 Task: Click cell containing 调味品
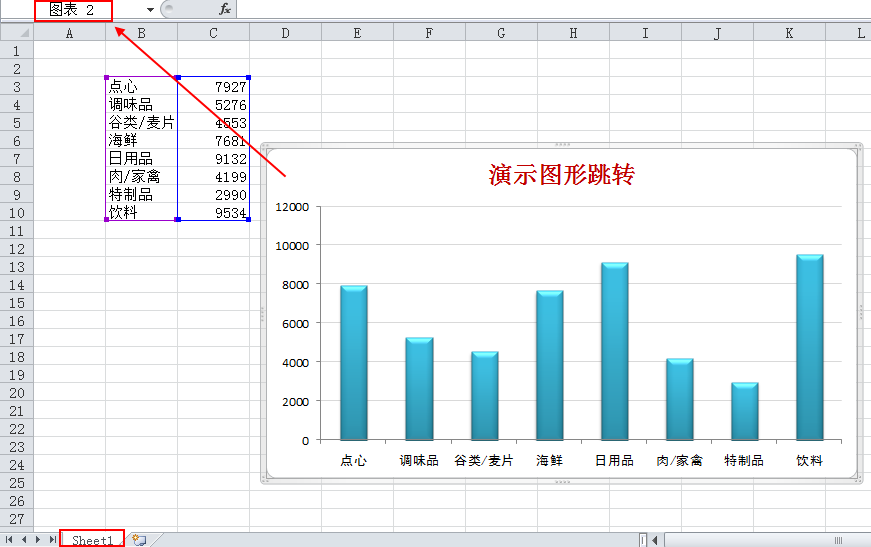tap(142, 104)
